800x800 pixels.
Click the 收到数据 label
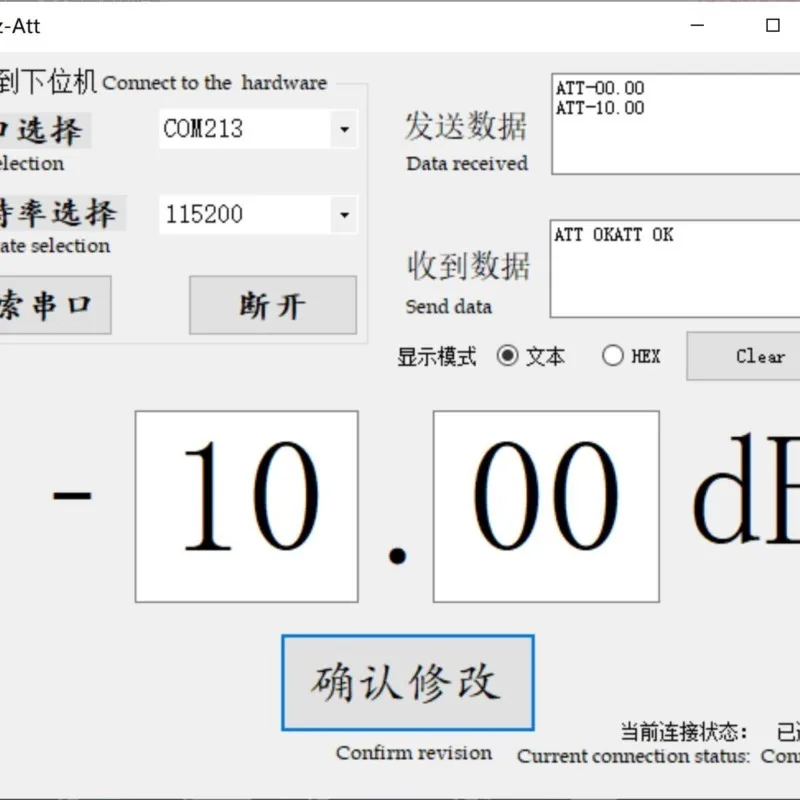[469, 266]
